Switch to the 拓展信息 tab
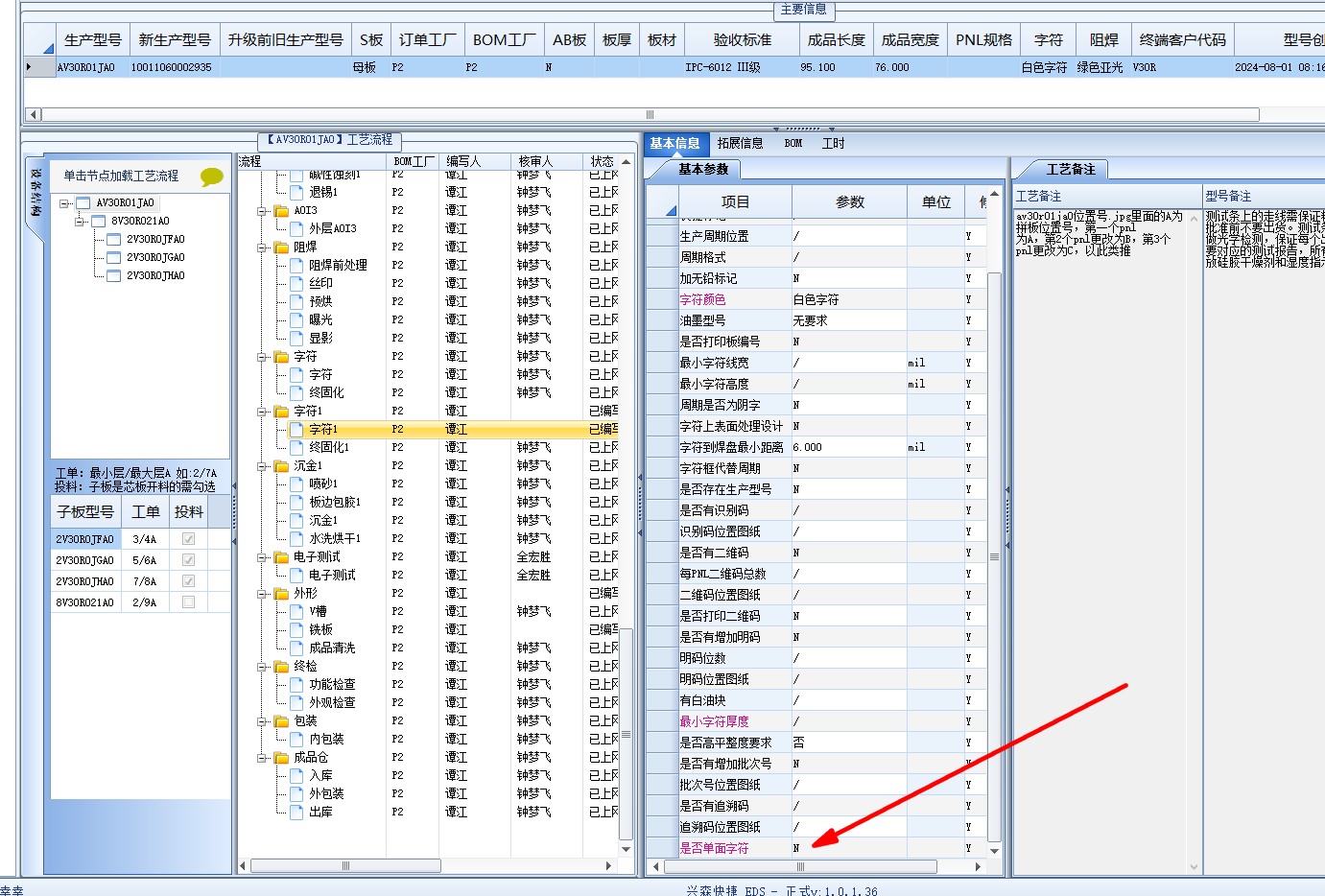 point(740,144)
